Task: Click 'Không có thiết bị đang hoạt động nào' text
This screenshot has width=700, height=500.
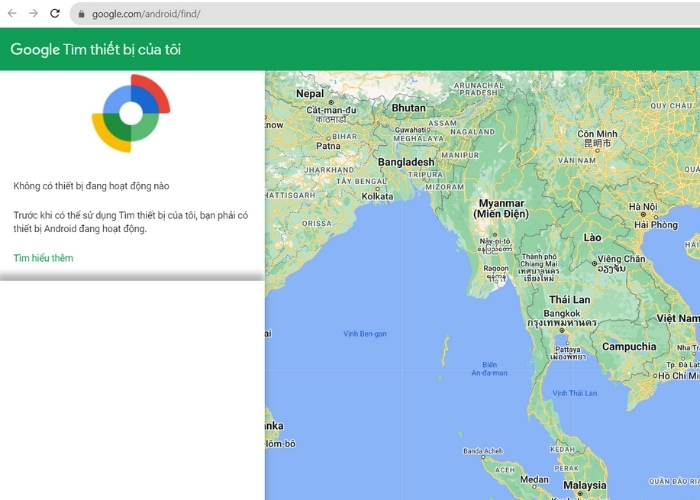Action: coord(91,186)
